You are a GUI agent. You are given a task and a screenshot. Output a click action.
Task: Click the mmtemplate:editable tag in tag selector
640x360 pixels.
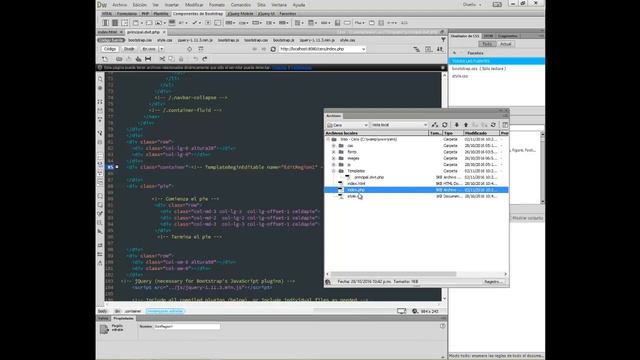point(165,311)
